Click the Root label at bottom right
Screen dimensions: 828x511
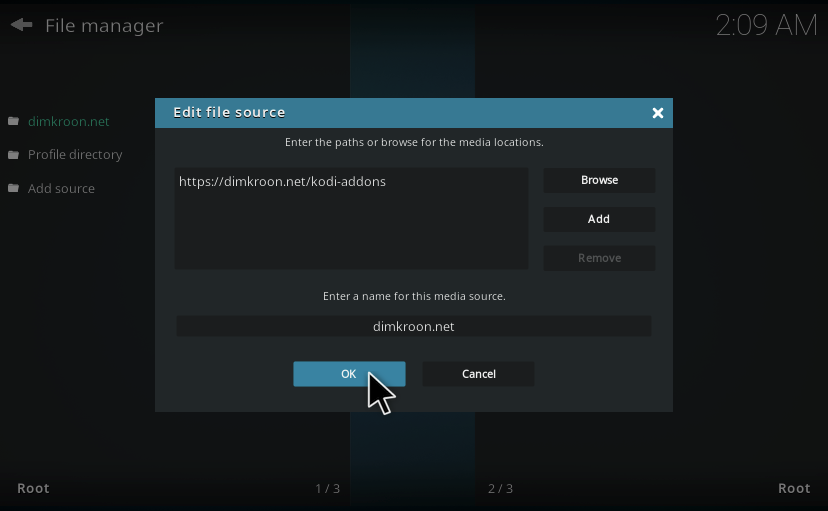(x=794, y=488)
